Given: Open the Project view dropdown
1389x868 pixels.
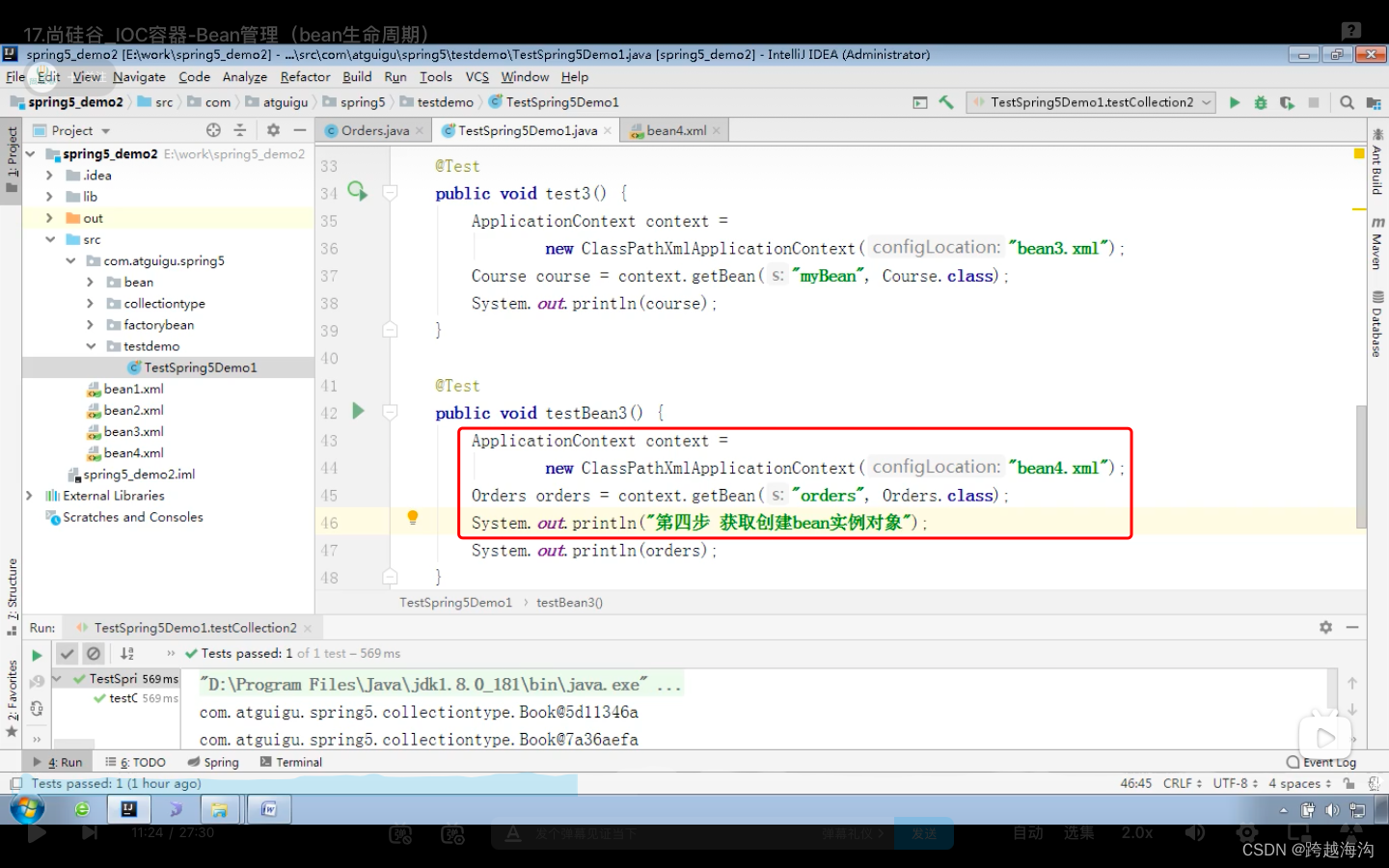Looking at the screenshot, I should point(72,130).
